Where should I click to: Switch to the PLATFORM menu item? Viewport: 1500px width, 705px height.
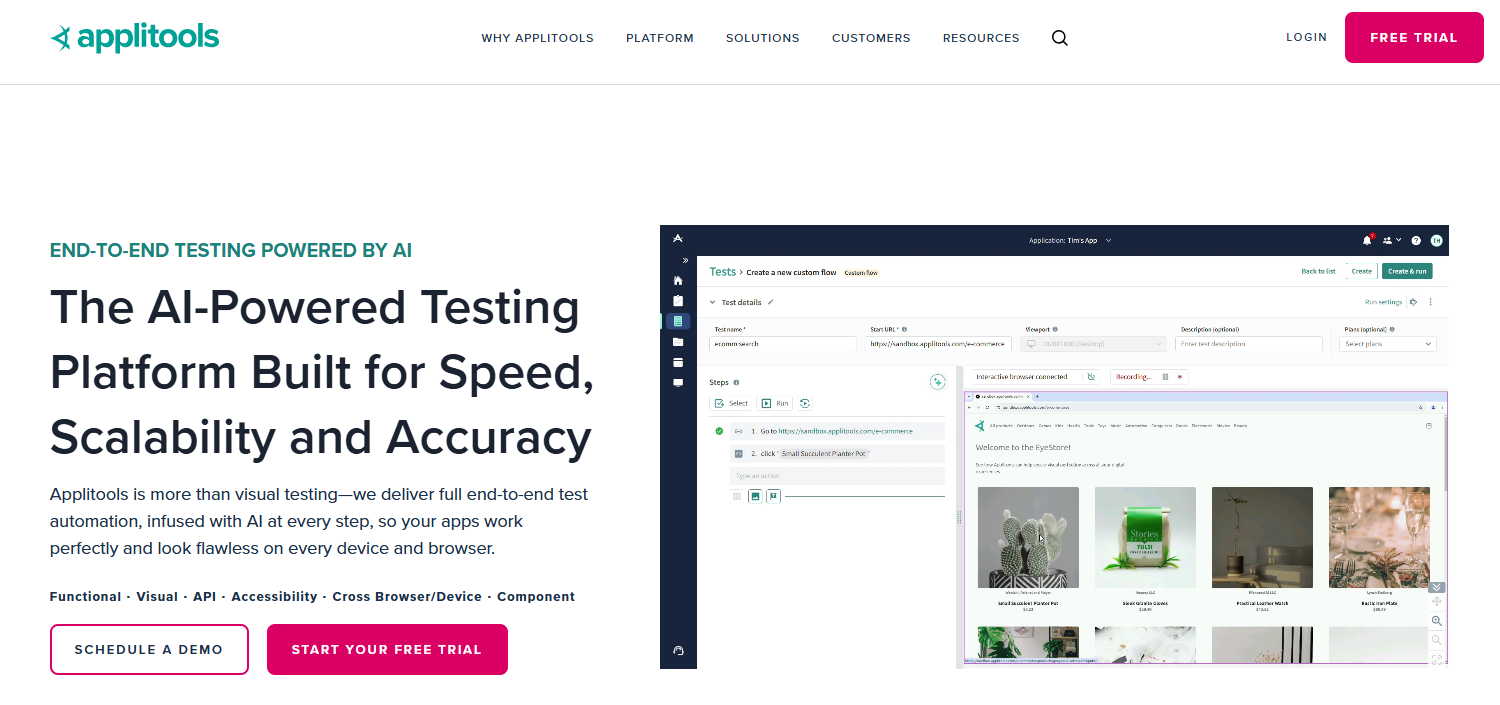pos(660,38)
